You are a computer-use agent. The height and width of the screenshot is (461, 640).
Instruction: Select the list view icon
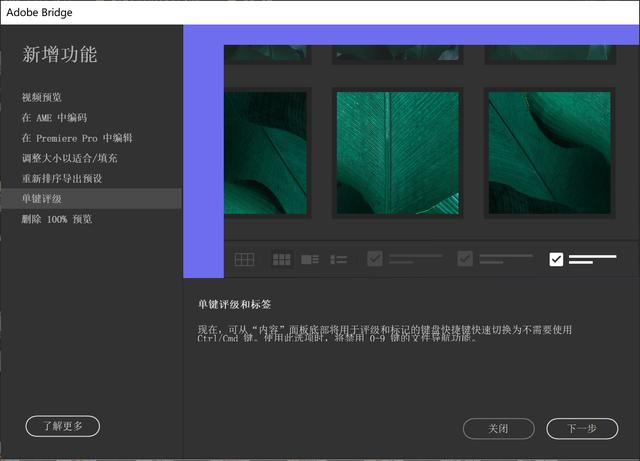point(338,259)
